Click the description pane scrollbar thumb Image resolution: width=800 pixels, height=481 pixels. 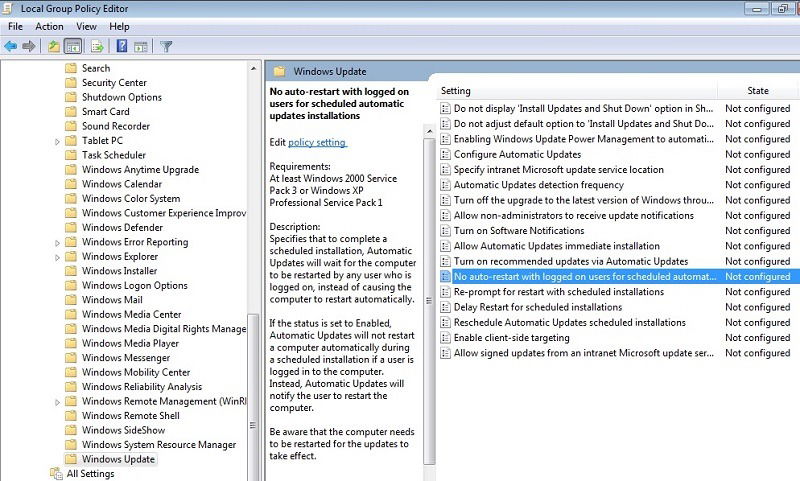tap(429, 301)
